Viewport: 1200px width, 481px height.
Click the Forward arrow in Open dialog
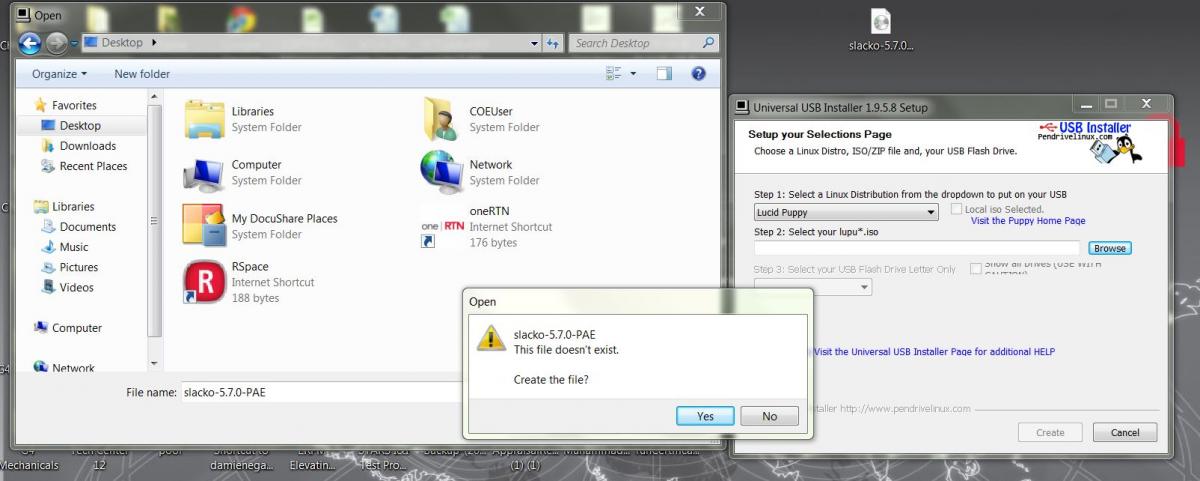click(x=57, y=43)
